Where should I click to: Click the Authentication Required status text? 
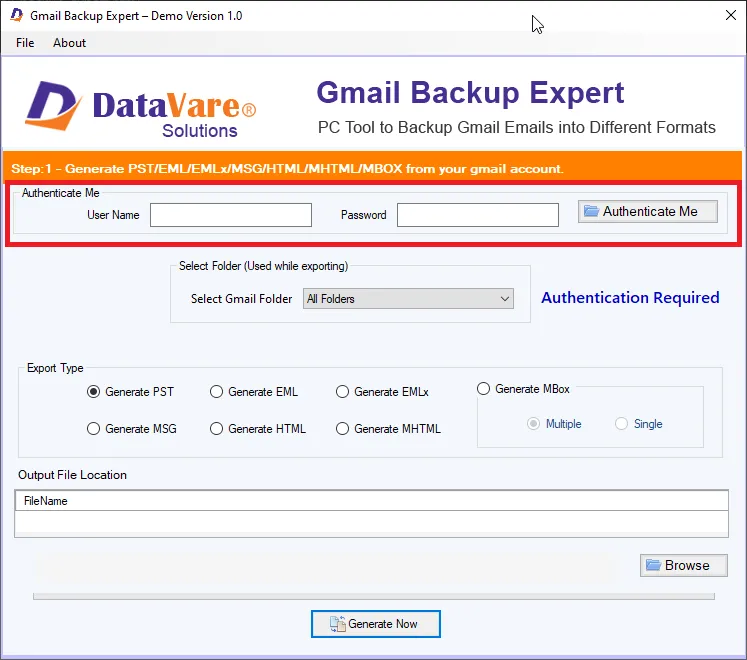(x=630, y=298)
